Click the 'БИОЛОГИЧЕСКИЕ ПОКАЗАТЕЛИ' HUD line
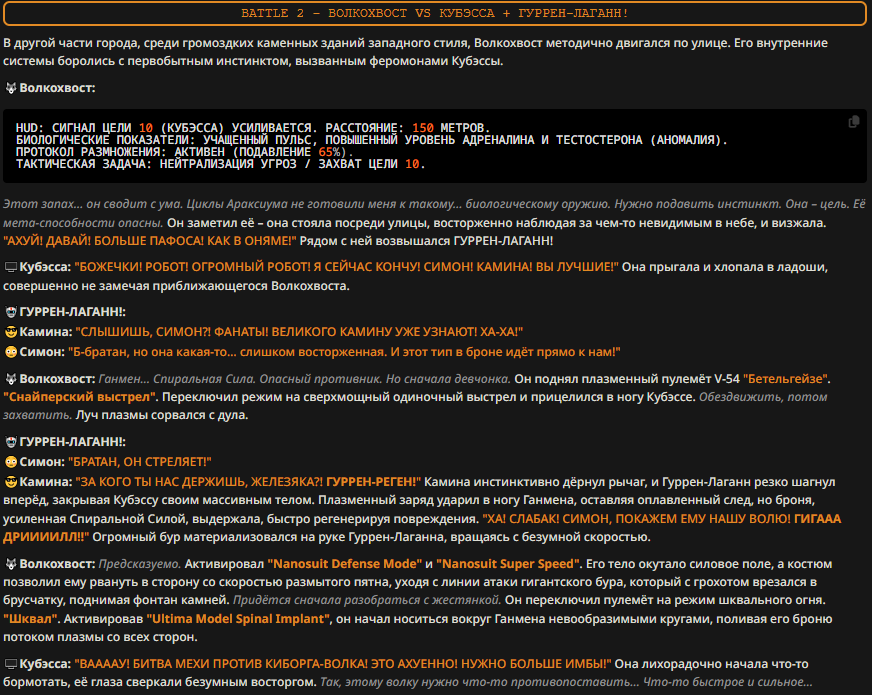 point(371,140)
